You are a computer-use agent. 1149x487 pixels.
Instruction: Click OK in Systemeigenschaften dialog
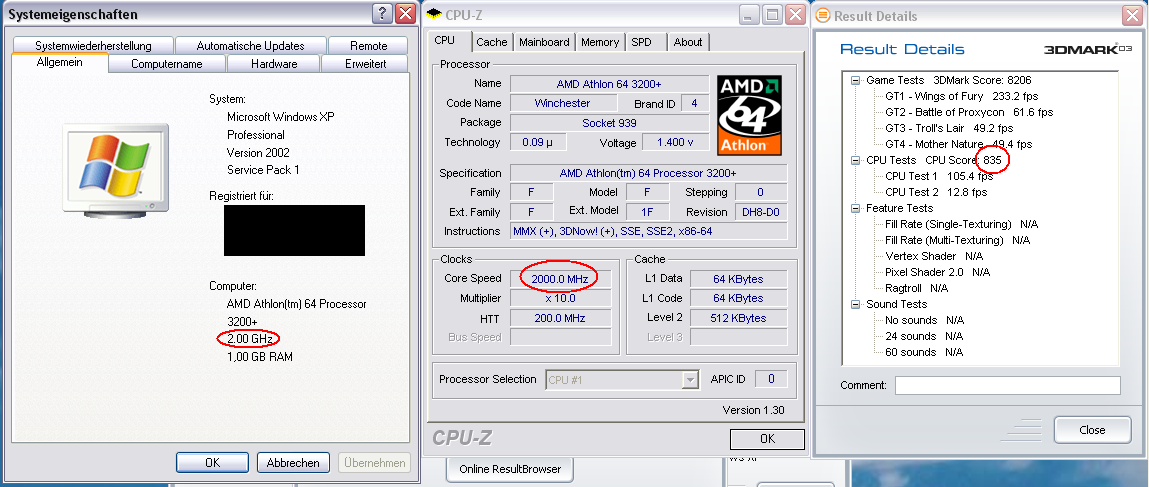click(213, 463)
